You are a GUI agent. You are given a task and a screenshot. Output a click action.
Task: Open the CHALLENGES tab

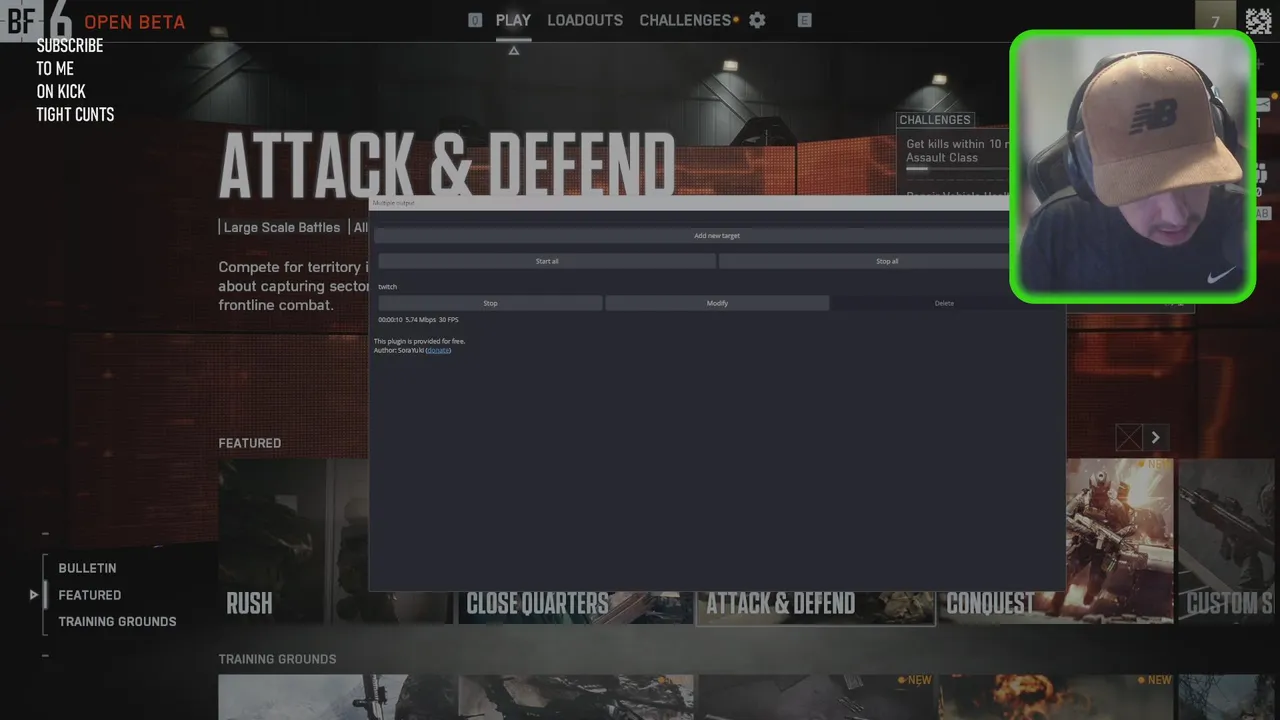(x=685, y=20)
